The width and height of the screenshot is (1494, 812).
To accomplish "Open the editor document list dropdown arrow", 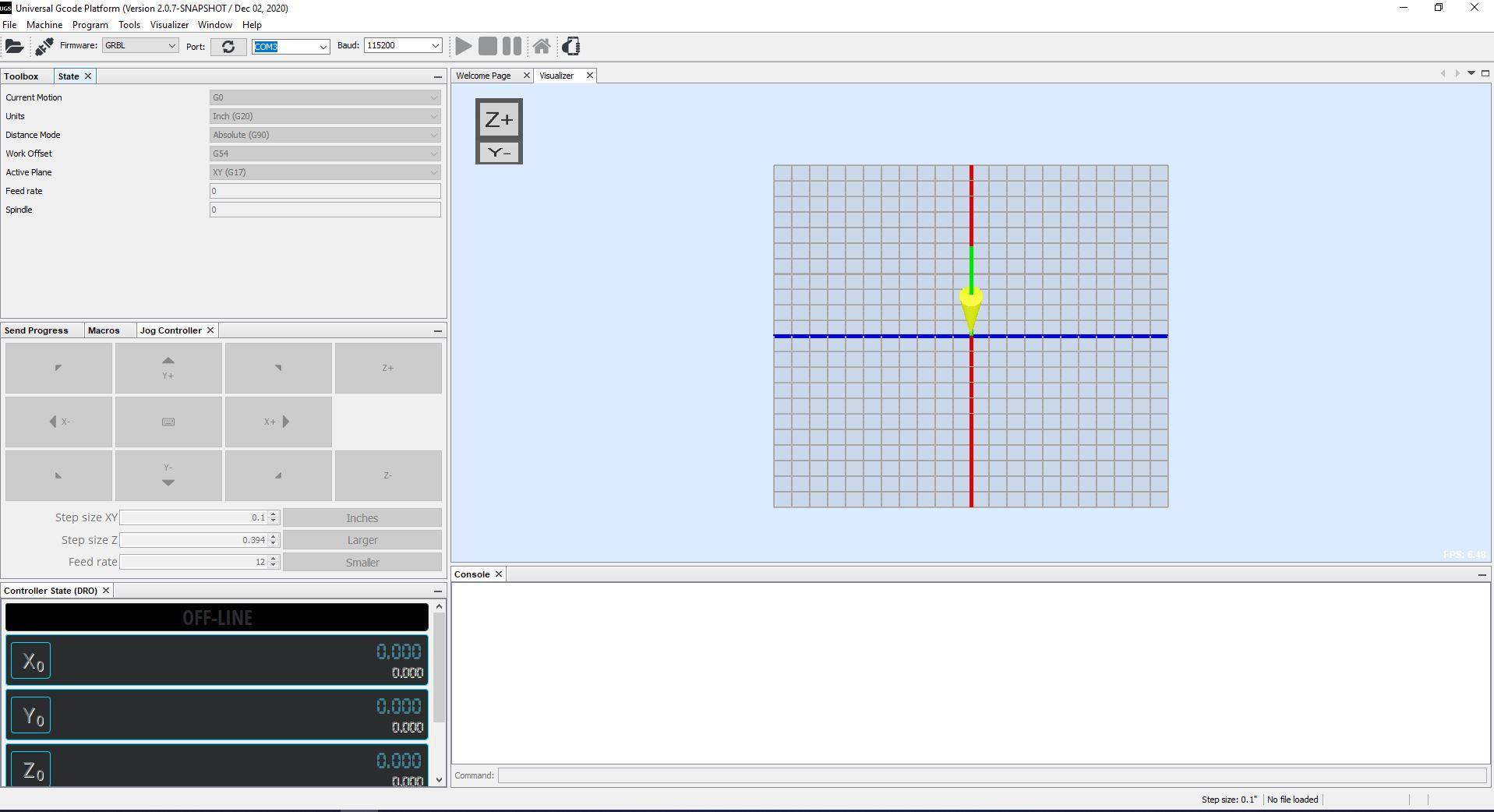I will [1471, 73].
